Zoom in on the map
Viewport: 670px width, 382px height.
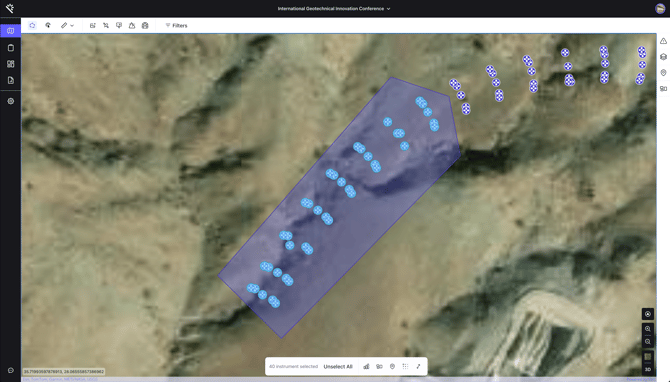tap(648, 329)
